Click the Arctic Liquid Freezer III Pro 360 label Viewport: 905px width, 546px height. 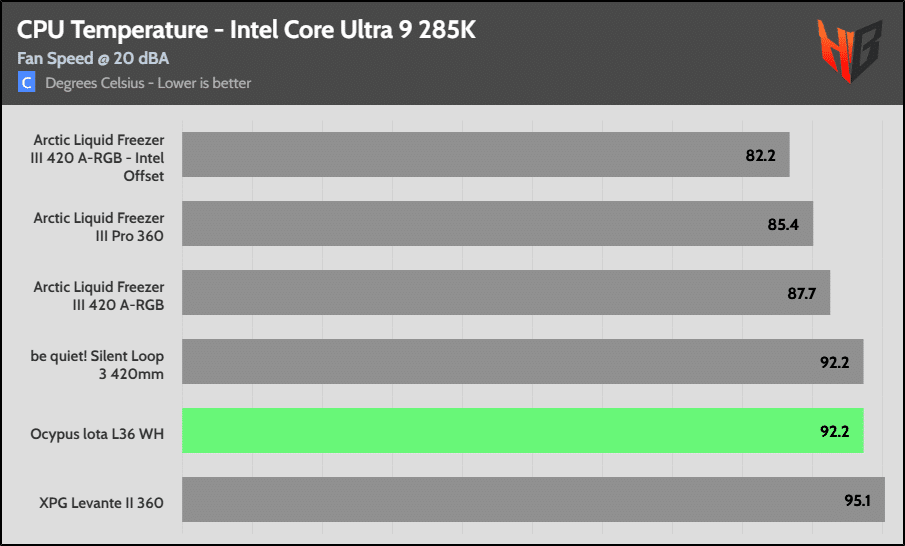(x=99, y=227)
